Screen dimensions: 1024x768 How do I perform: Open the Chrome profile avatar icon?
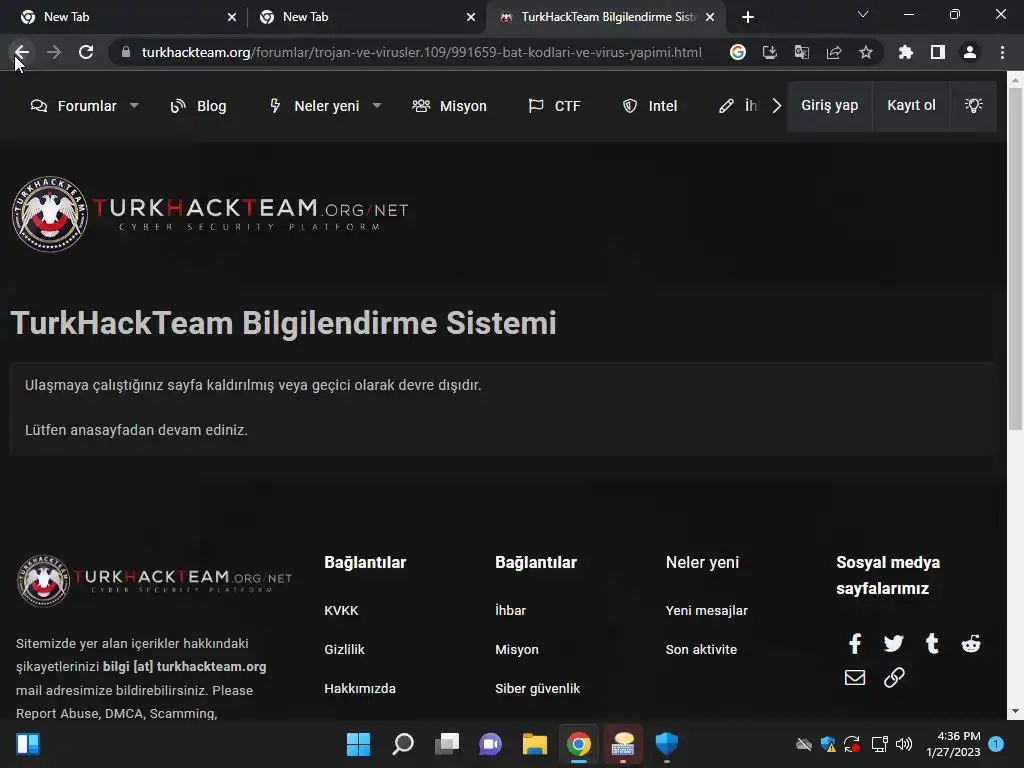969,52
